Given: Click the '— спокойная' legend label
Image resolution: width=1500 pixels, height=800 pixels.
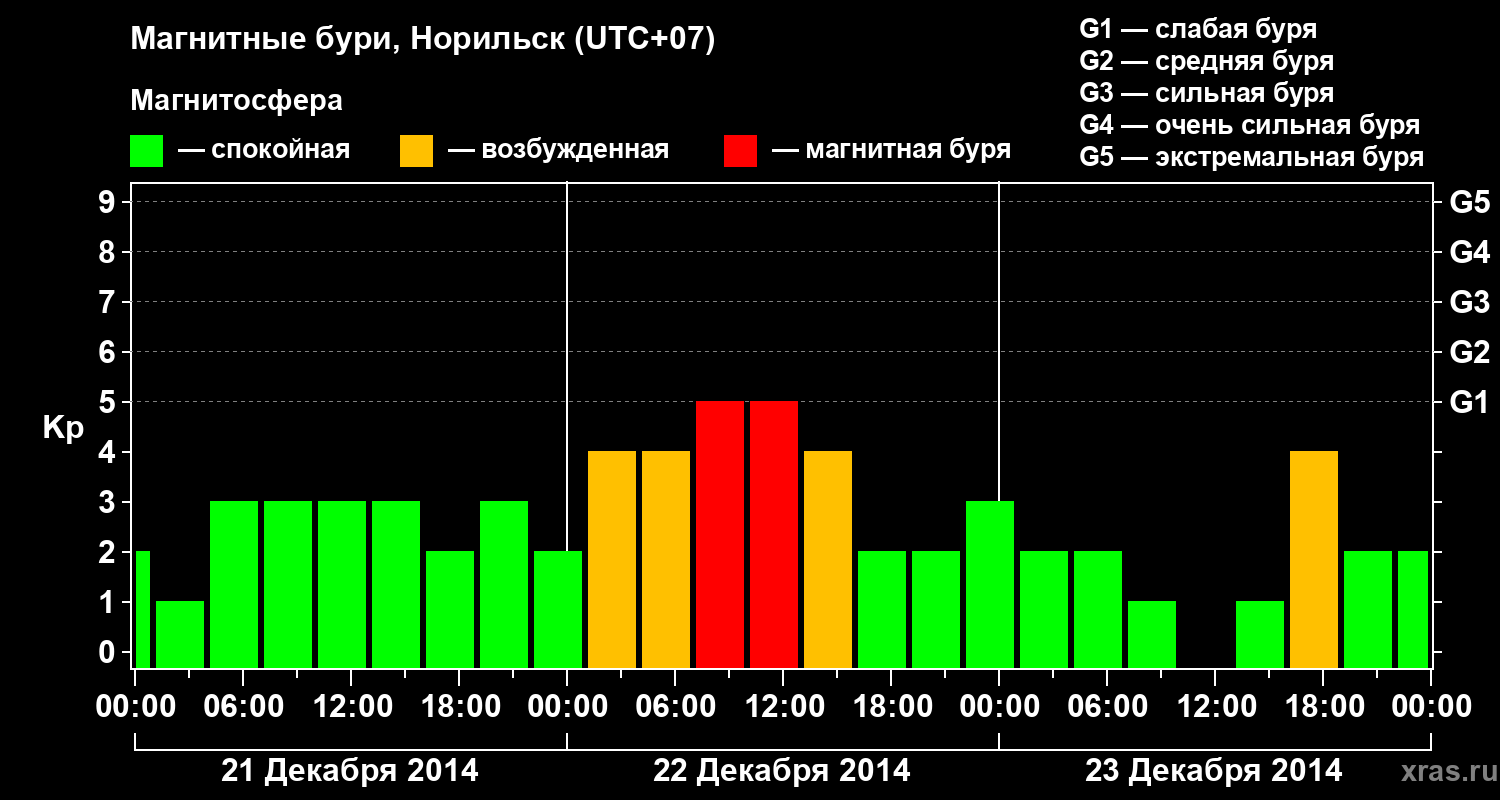Looking at the screenshot, I should point(264,150).
